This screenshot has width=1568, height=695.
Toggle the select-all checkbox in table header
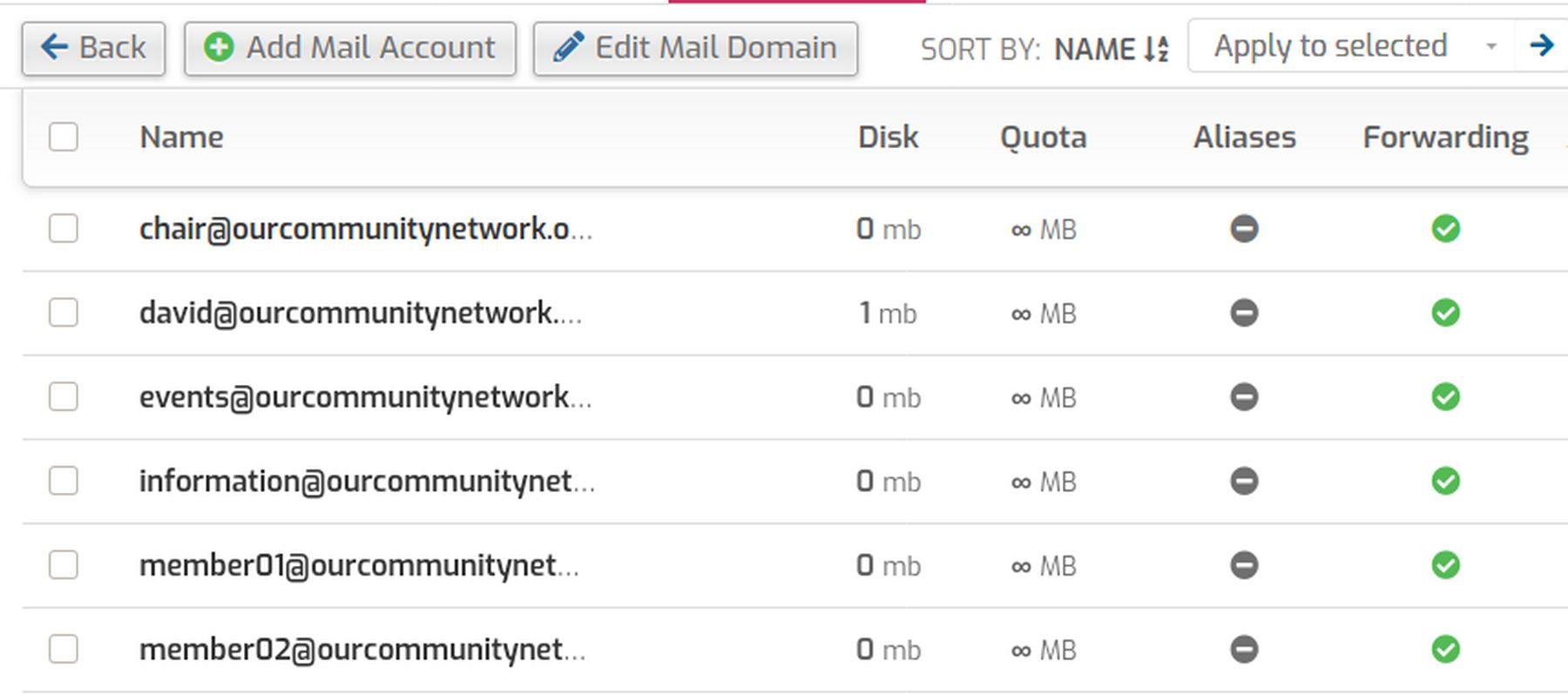[x=64, y=137]
